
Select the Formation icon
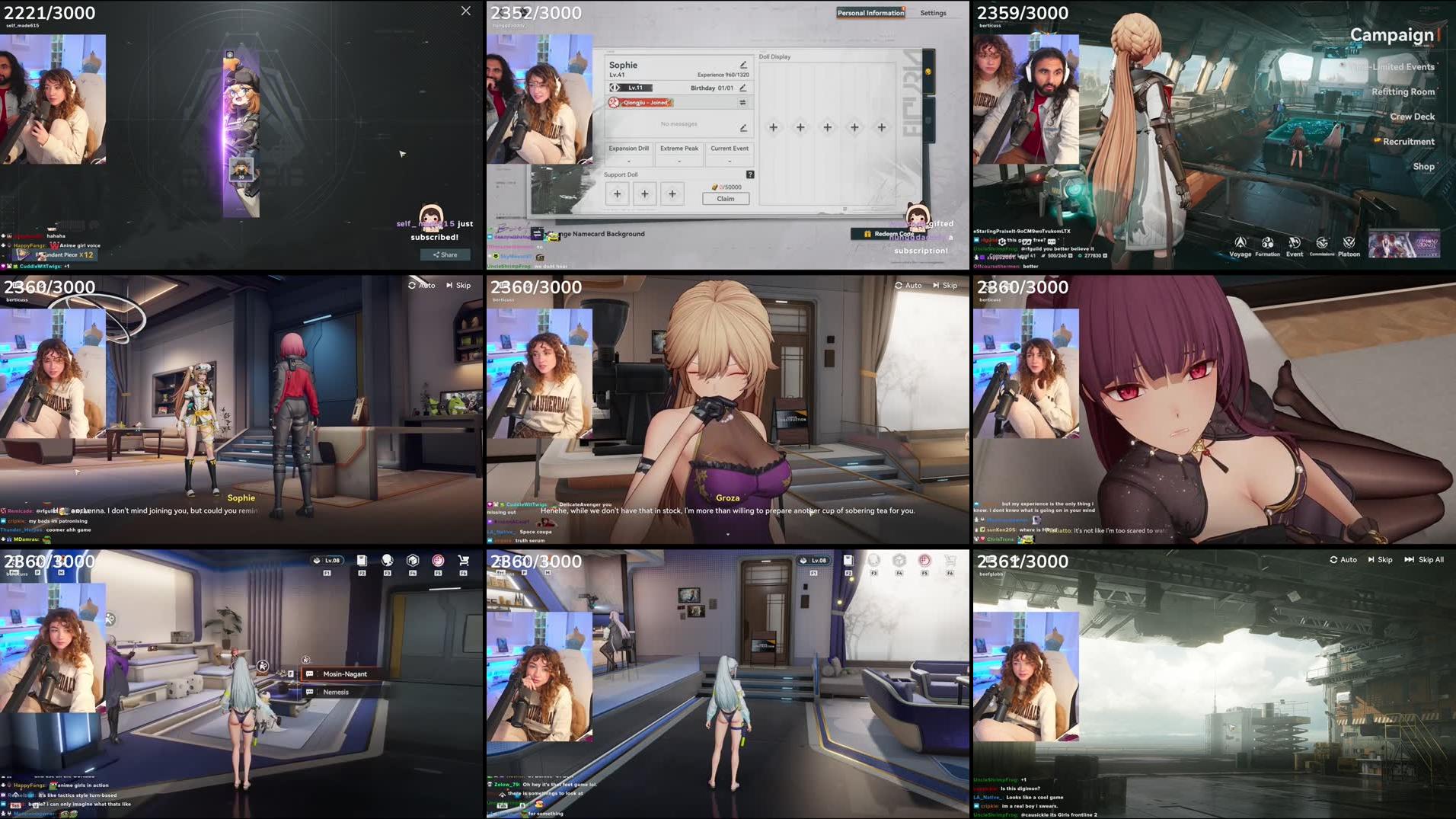pyautogui.click(x=1267, y=242)
